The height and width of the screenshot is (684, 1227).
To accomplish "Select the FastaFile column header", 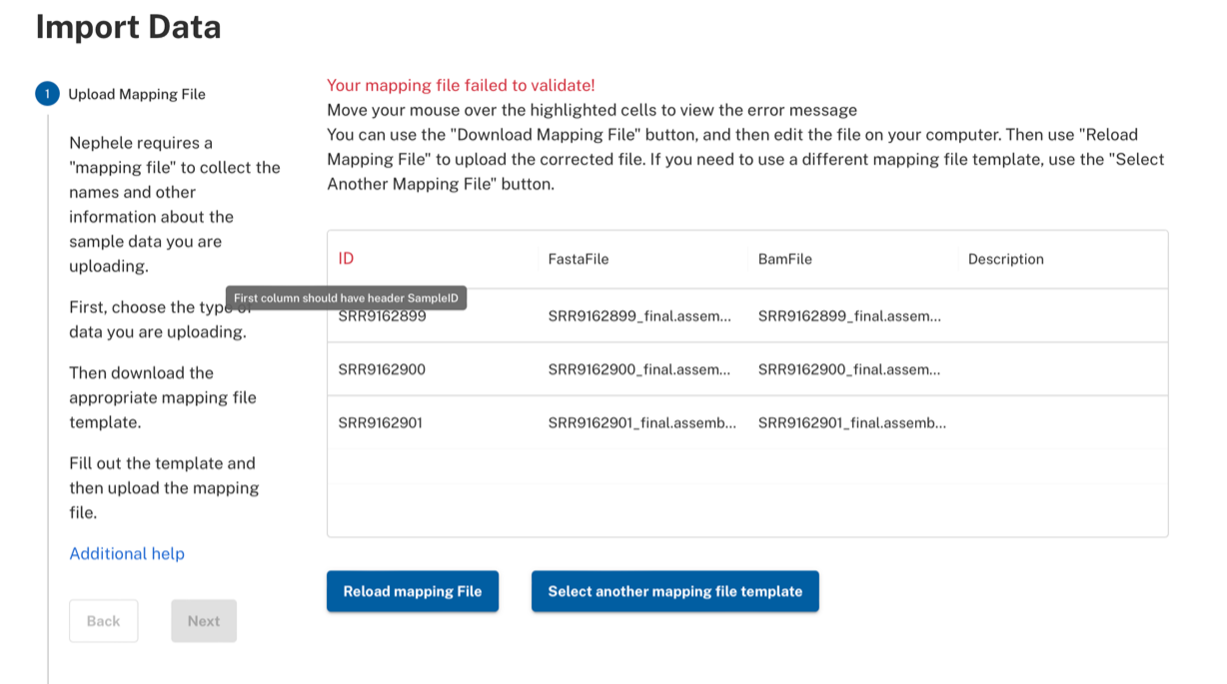I will [578, 259].
